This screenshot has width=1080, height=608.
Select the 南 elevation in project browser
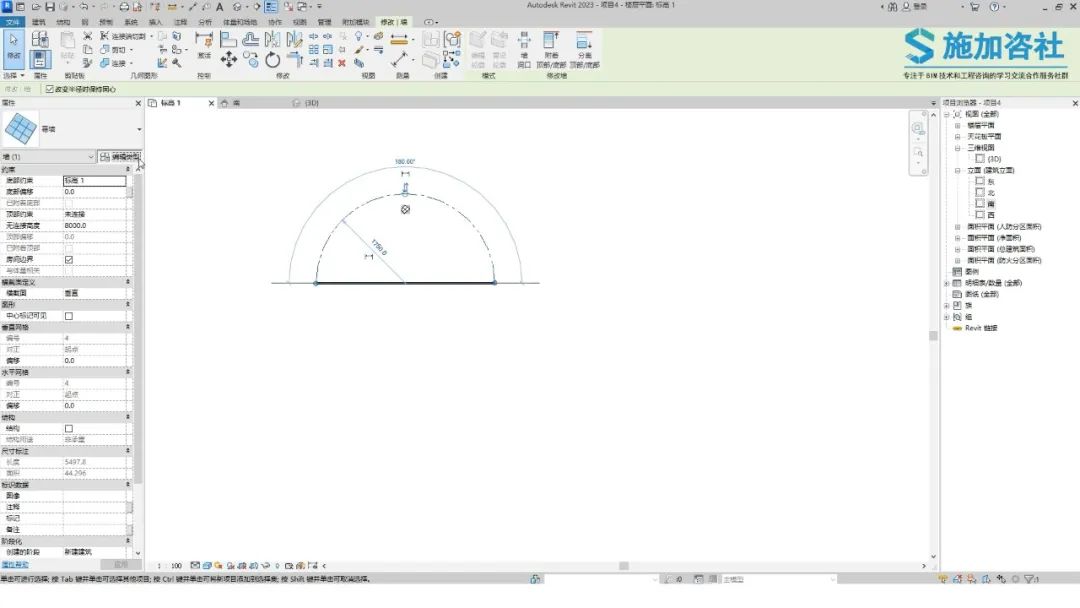990,204
